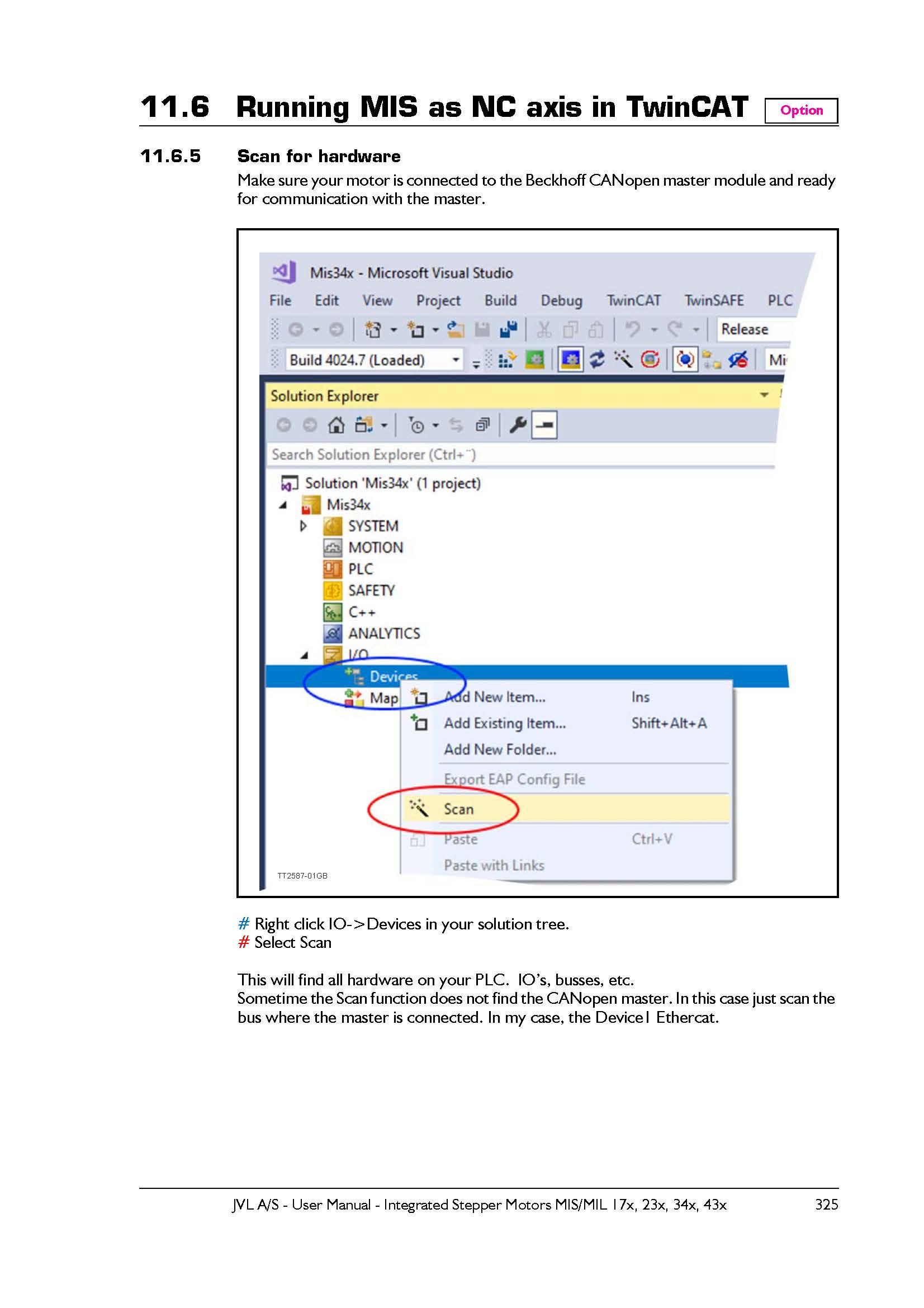This screenshot has height=1308, width=924.
Task: Open the View menu
Action: pos(377,300)
